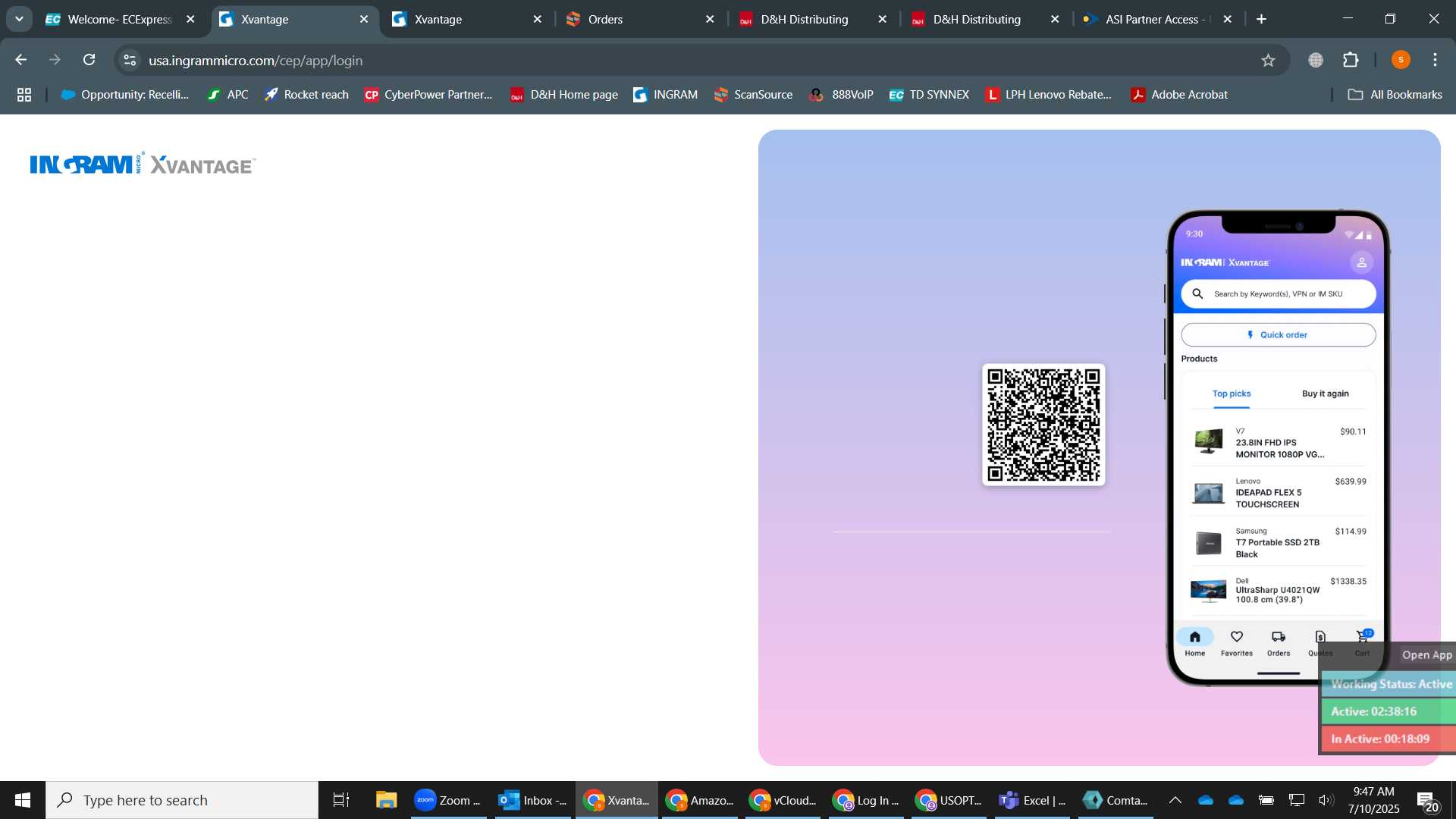Open the Chrome three-dot menu
The width and height of the screenshot is (1456, 819).
(1435, 60)
